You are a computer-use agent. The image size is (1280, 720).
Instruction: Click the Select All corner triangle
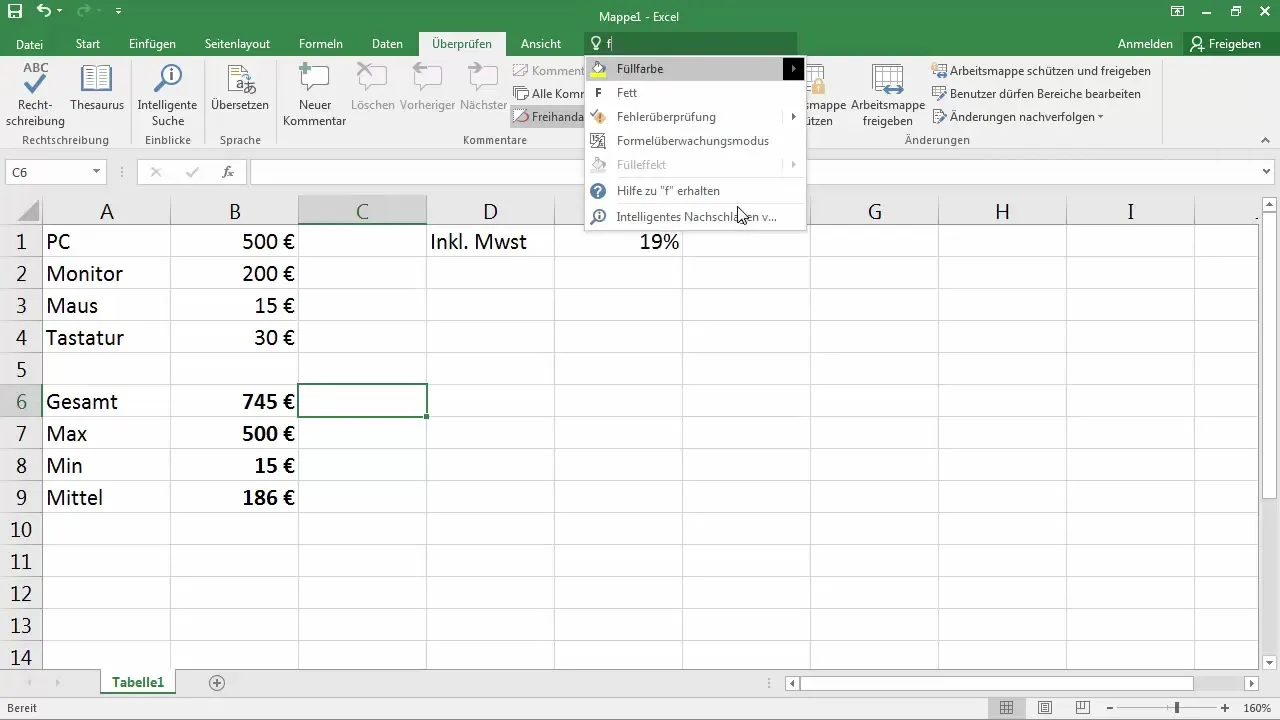(x=28, y=211)
